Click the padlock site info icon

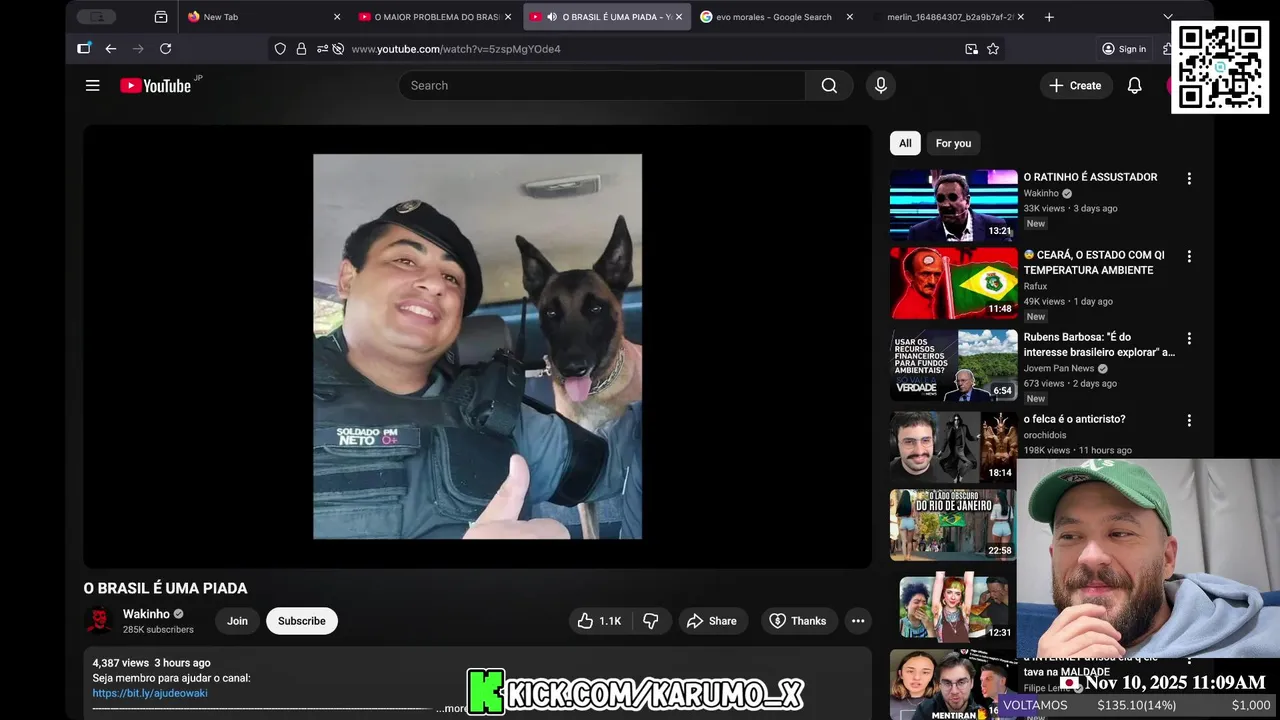pos(301,49)
